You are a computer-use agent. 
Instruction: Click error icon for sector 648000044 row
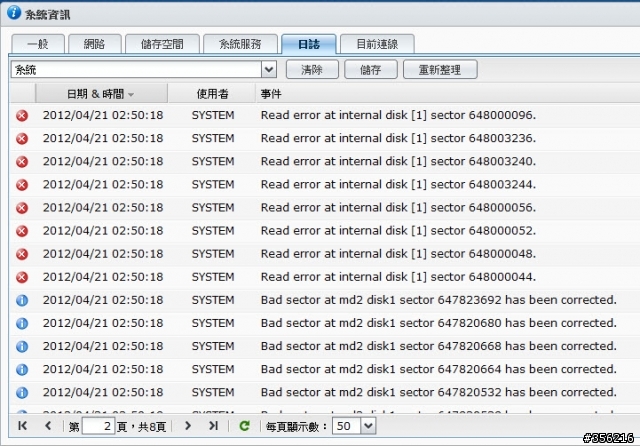pyautogui.click(x=22, y=277)
